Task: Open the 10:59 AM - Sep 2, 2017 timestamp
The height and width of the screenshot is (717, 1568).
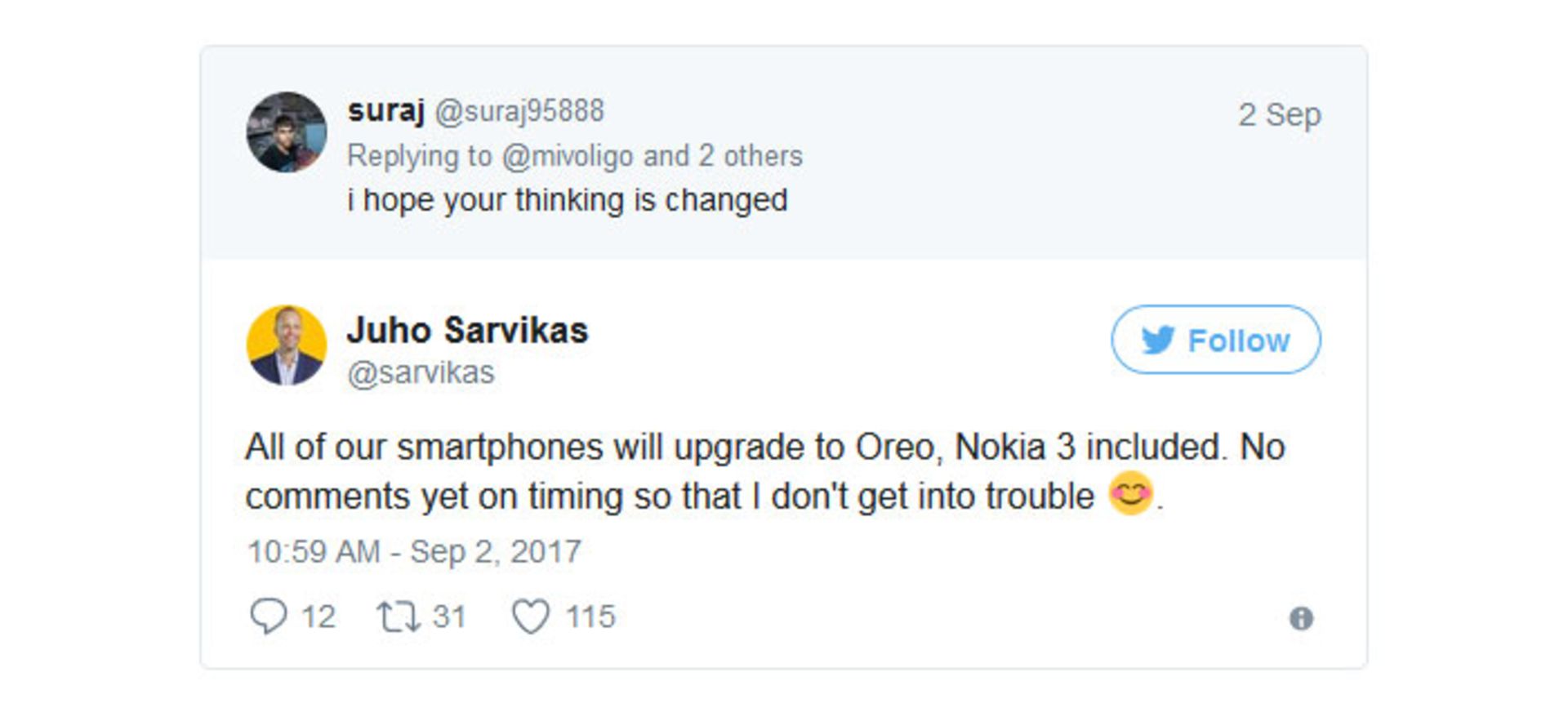Action: pyautogui.click(x=414, y=552)
